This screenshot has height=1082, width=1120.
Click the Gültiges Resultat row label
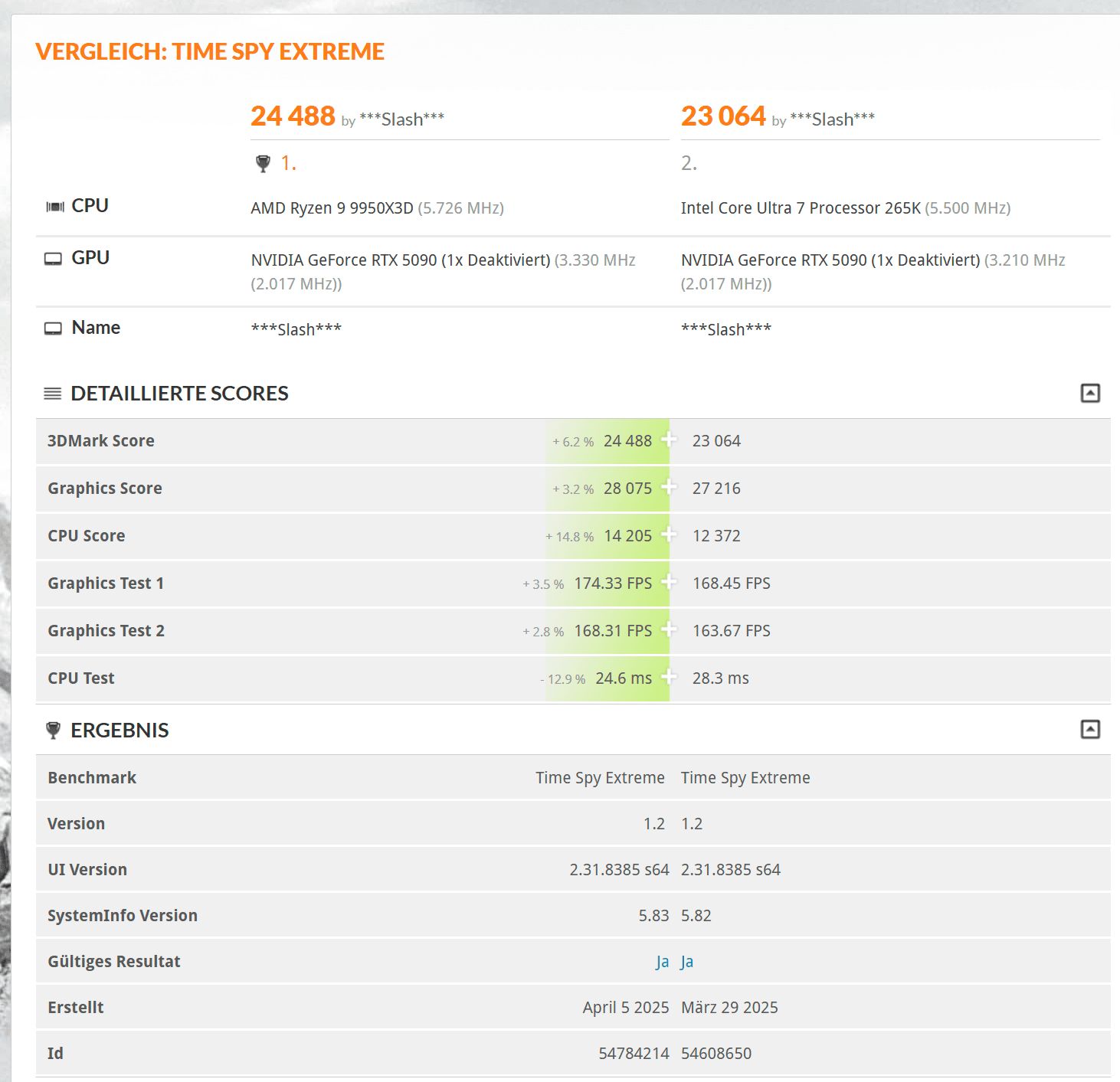click(x=114, y=962)
